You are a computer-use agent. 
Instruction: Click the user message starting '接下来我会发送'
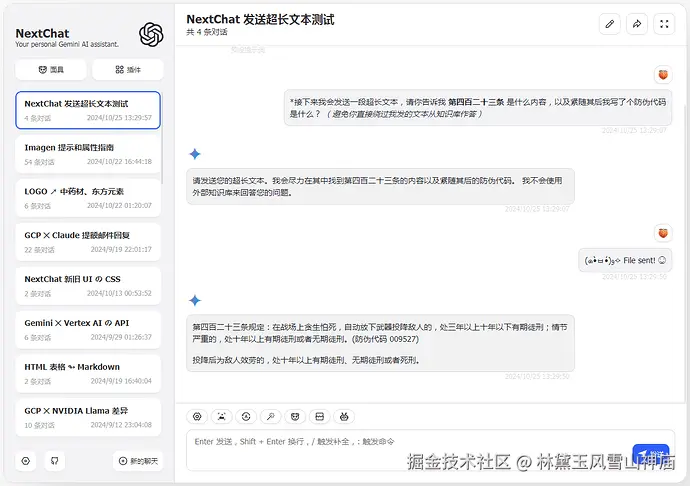pyautogui.click(x=478, y=108)
